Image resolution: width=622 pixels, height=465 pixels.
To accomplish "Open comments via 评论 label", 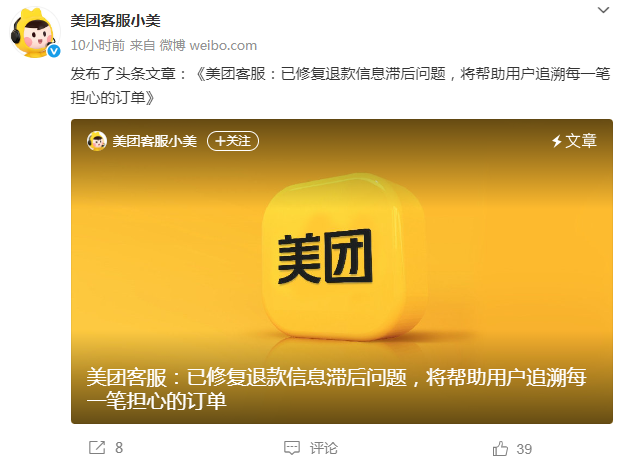I will [324, 448].
